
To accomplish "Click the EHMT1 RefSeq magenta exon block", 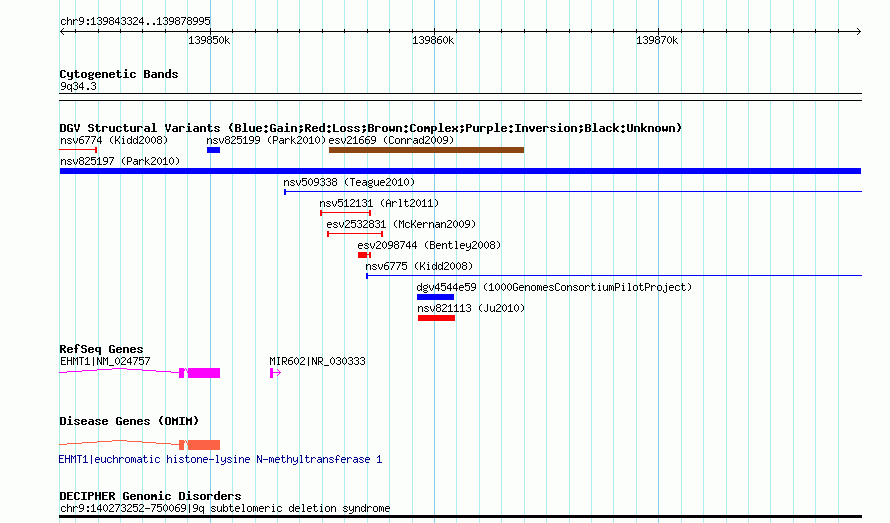I will pyautogui.click(x=204, y=373).
